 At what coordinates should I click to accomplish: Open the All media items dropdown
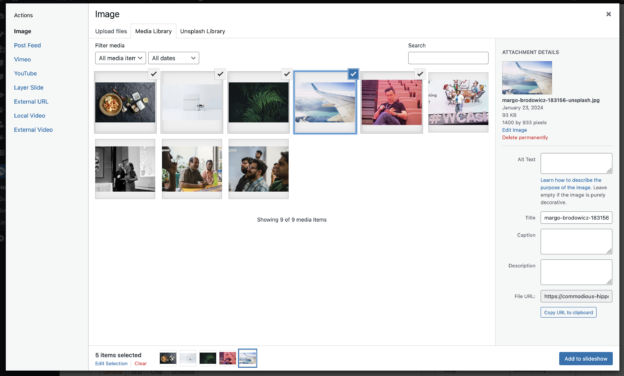click(x=120, y=58)
